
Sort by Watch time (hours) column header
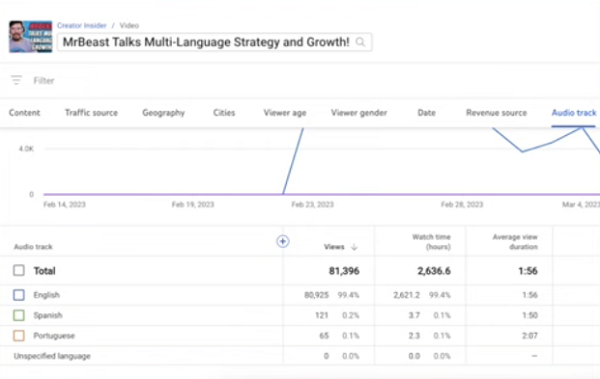point(431,242)
